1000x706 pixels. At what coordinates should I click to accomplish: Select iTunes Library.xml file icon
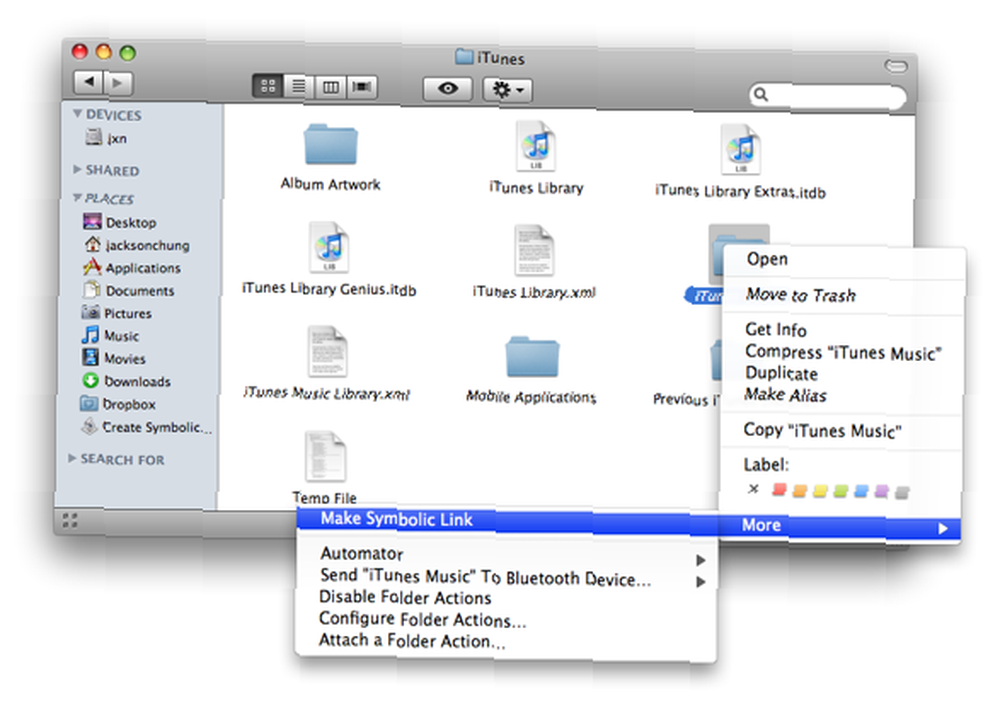pos(534,251)
